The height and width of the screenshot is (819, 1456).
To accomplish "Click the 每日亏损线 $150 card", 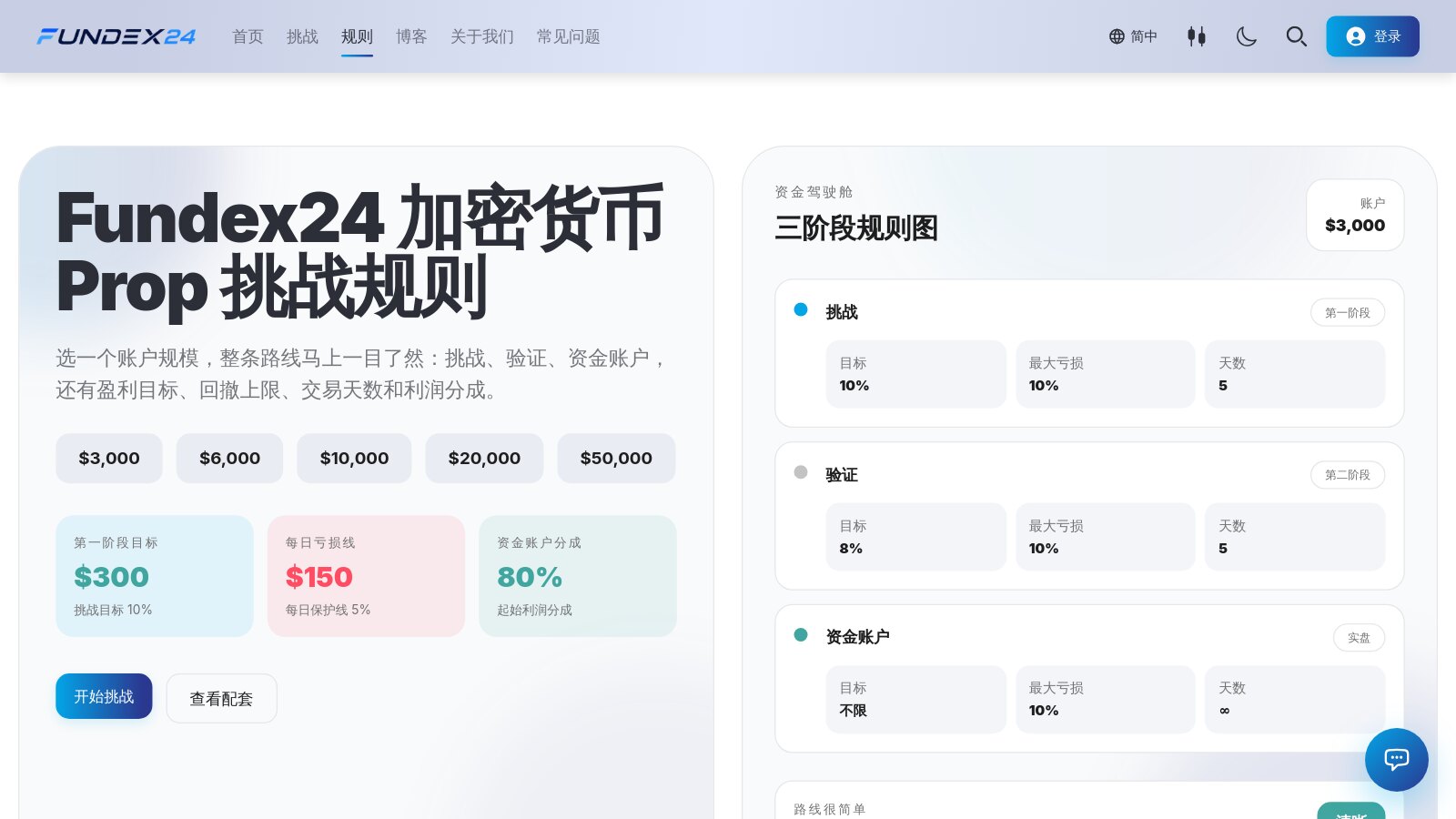I will point(366,576).
